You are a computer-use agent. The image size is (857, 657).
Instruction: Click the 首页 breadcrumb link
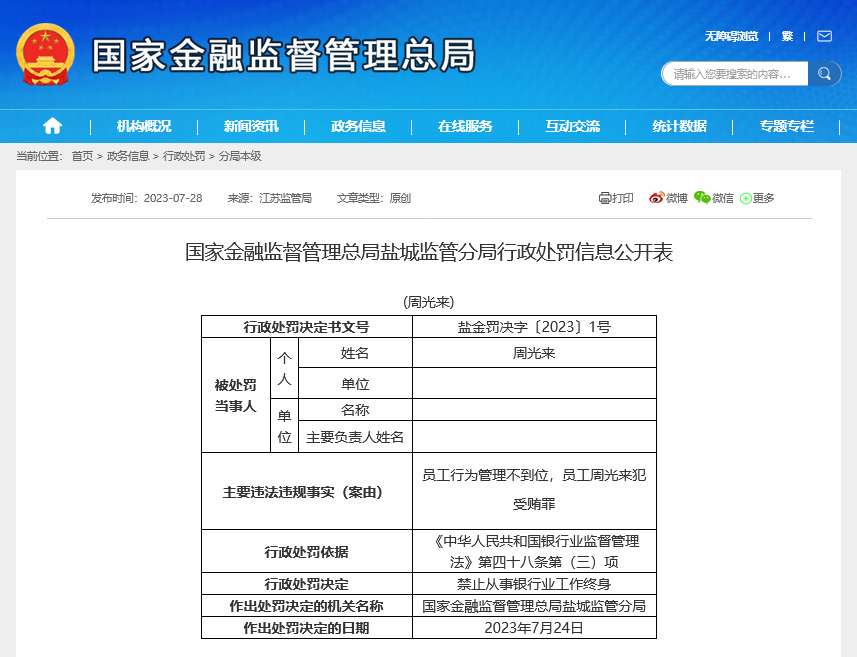[83, 156]
